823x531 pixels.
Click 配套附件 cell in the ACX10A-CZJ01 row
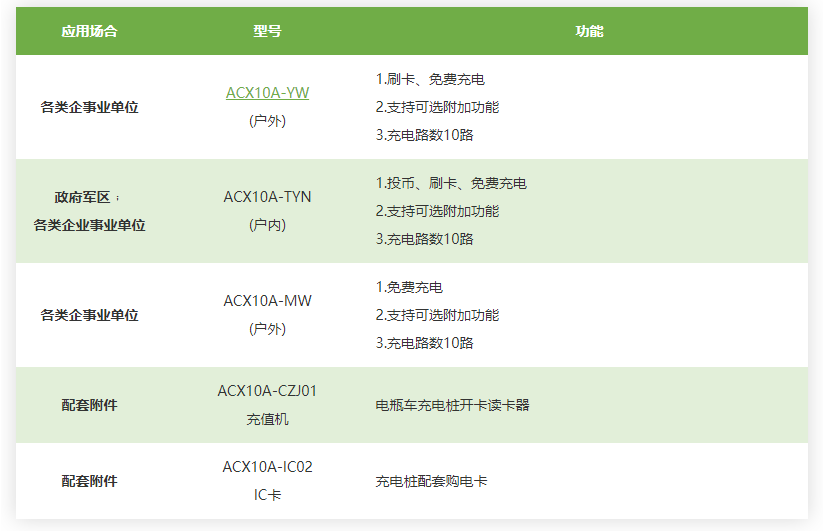(89, 405)
